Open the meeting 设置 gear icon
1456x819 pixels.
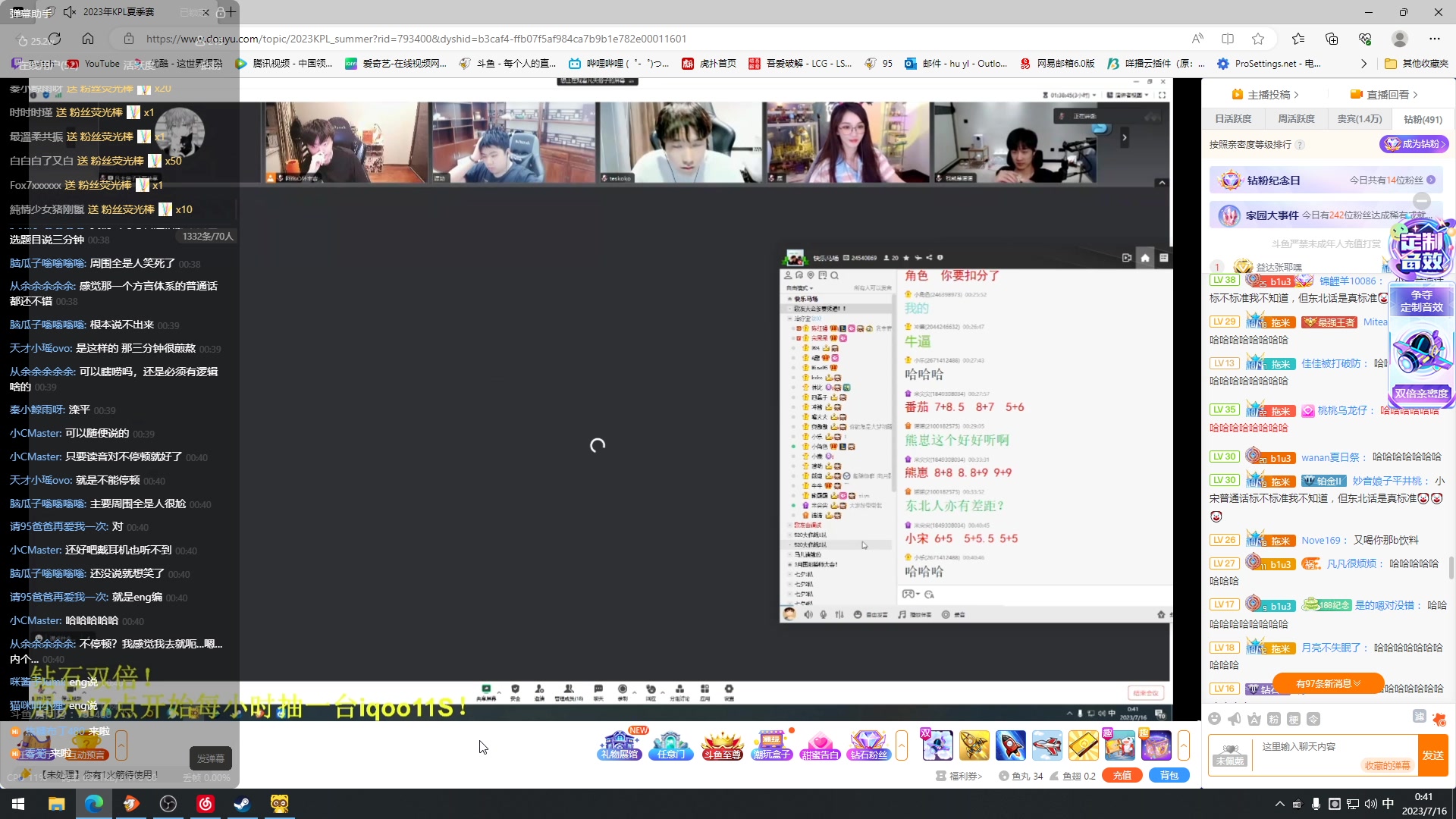coord(729,692)
